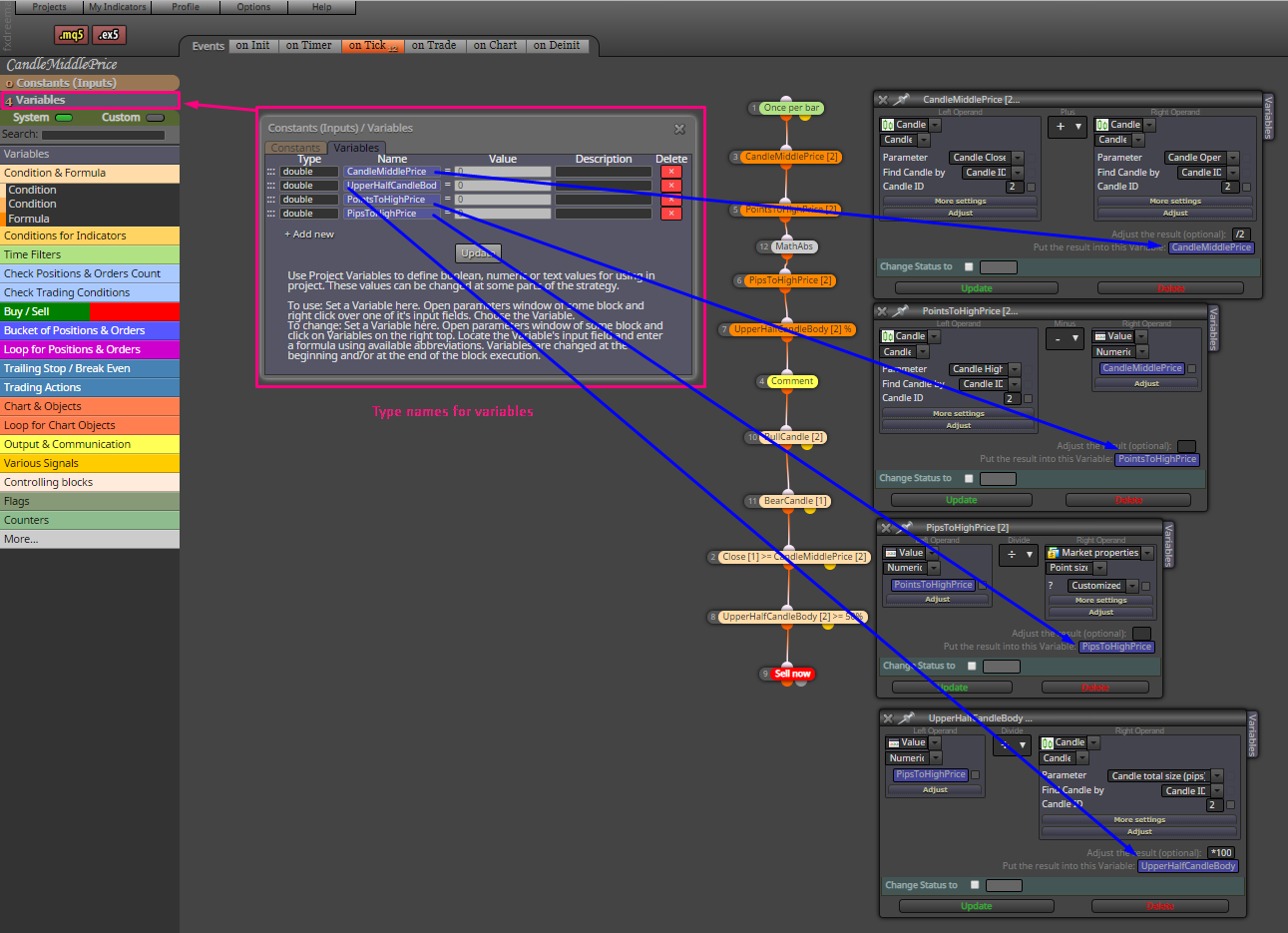Check Change Status to in CandleMiddlePrice window
1288x933 pixels.
[968, 267]
